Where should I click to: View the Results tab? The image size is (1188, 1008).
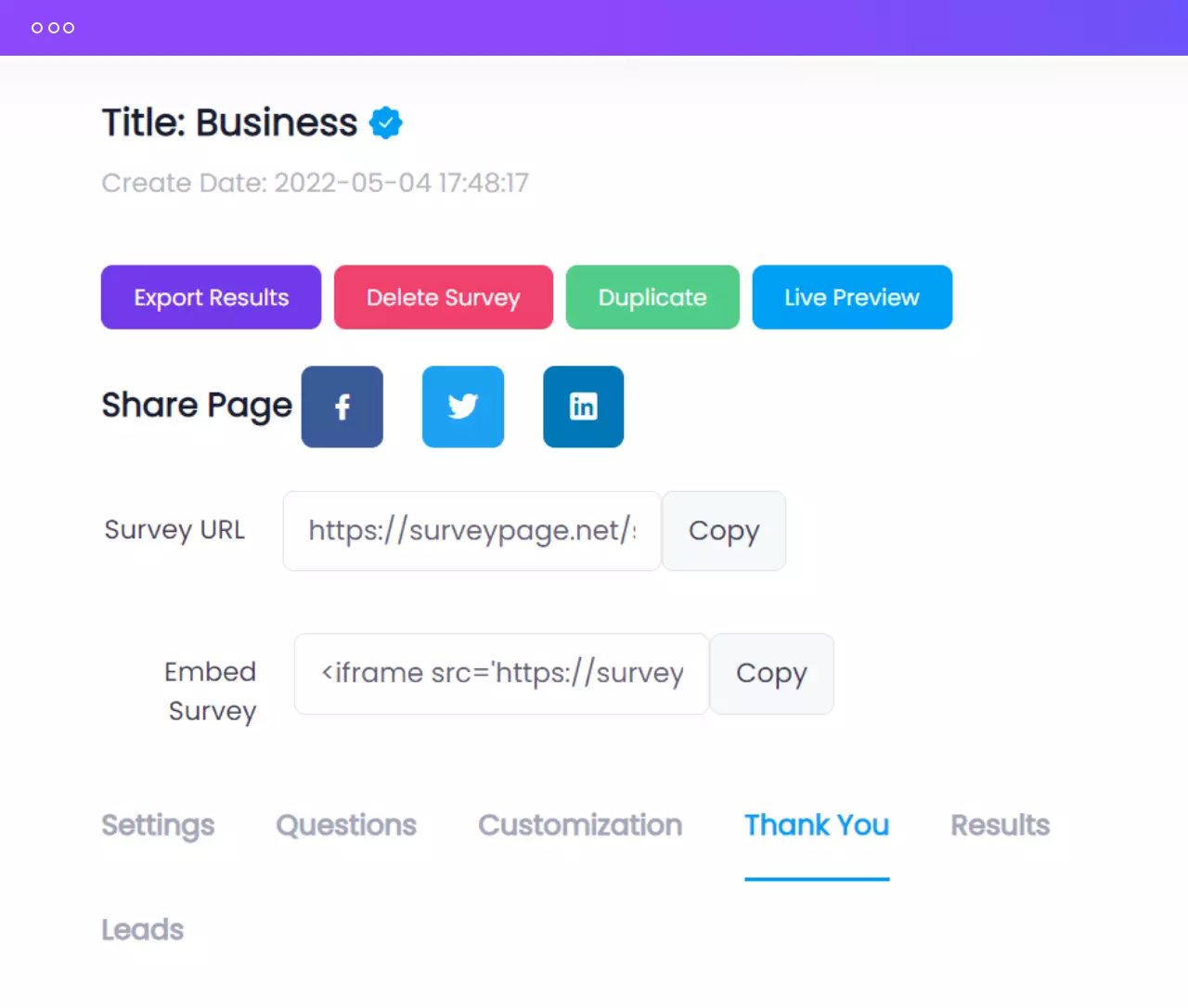[x=1000, y=825]
